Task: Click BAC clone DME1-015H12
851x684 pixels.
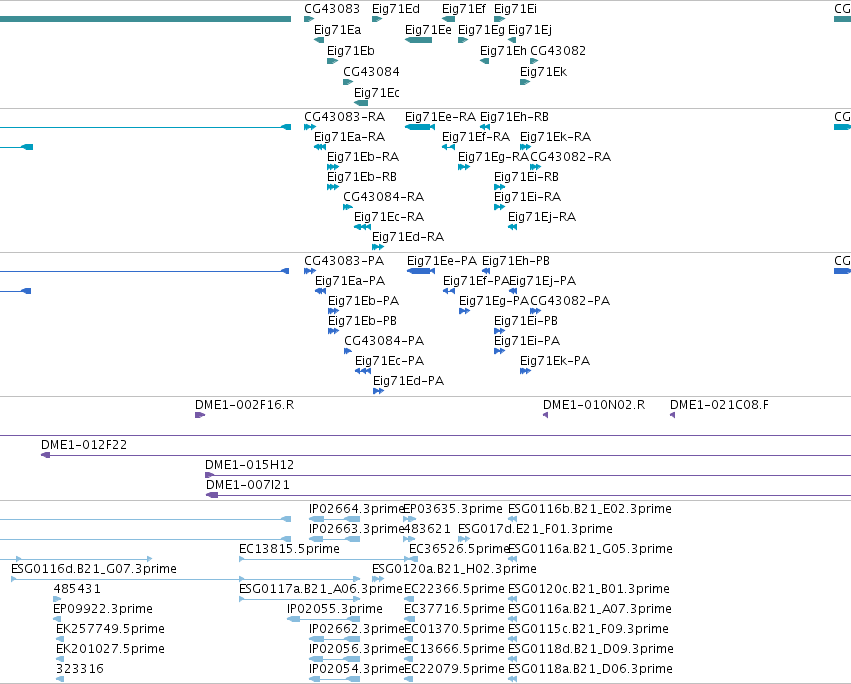Action: pos(249,465)
